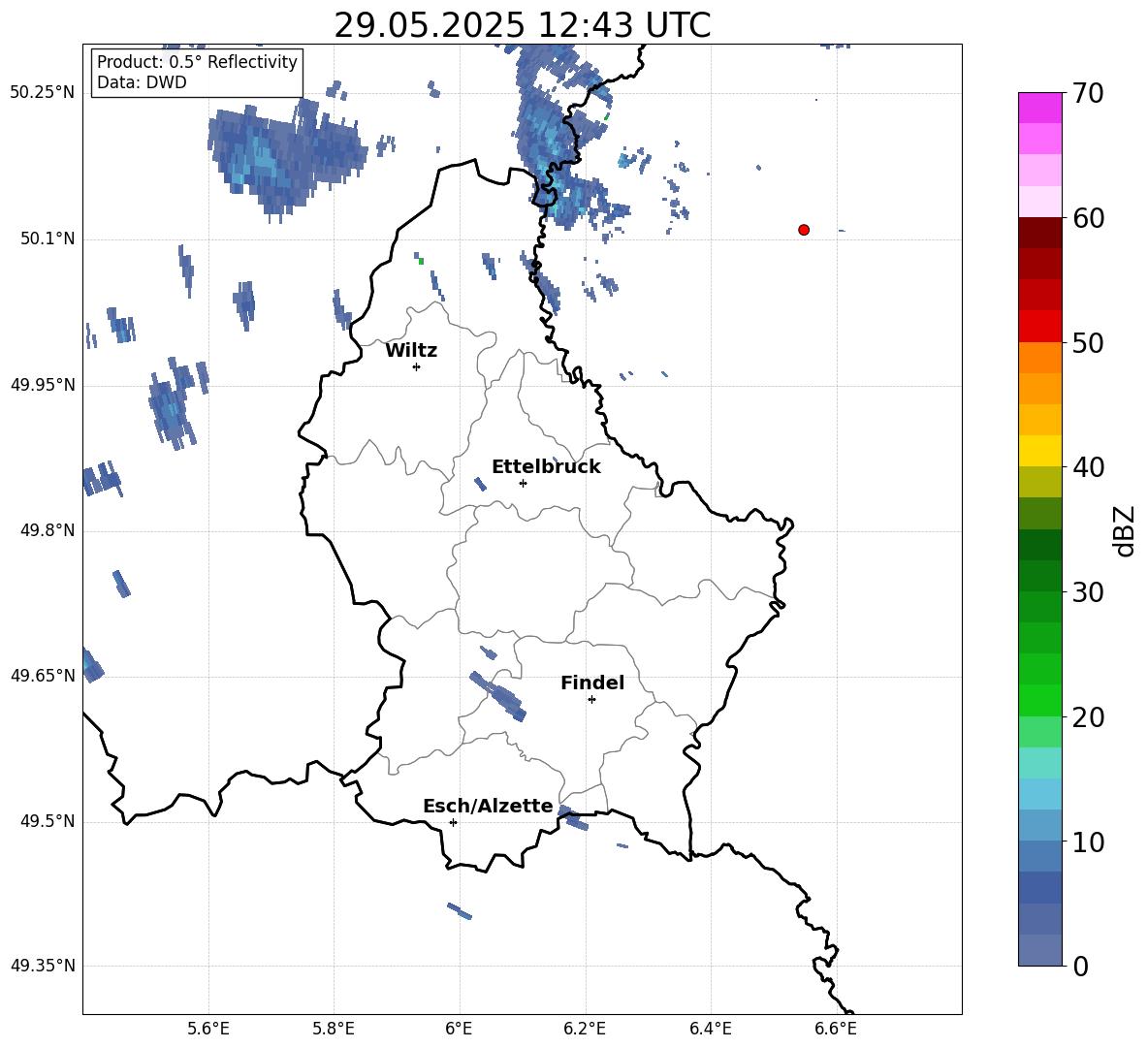Click the 6.2°E longitude label
The height and width of the screenshot is (1048, 1148).
pyautogui.click(x=585, y=1029)
